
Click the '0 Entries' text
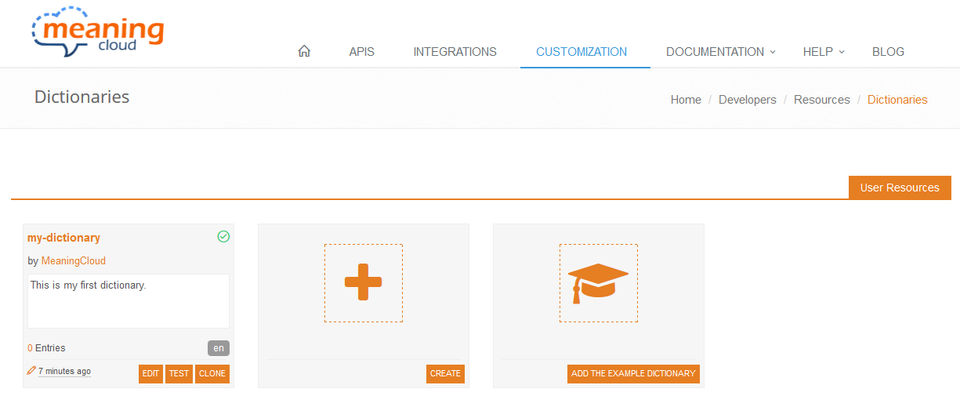click(x=47, y=348)
